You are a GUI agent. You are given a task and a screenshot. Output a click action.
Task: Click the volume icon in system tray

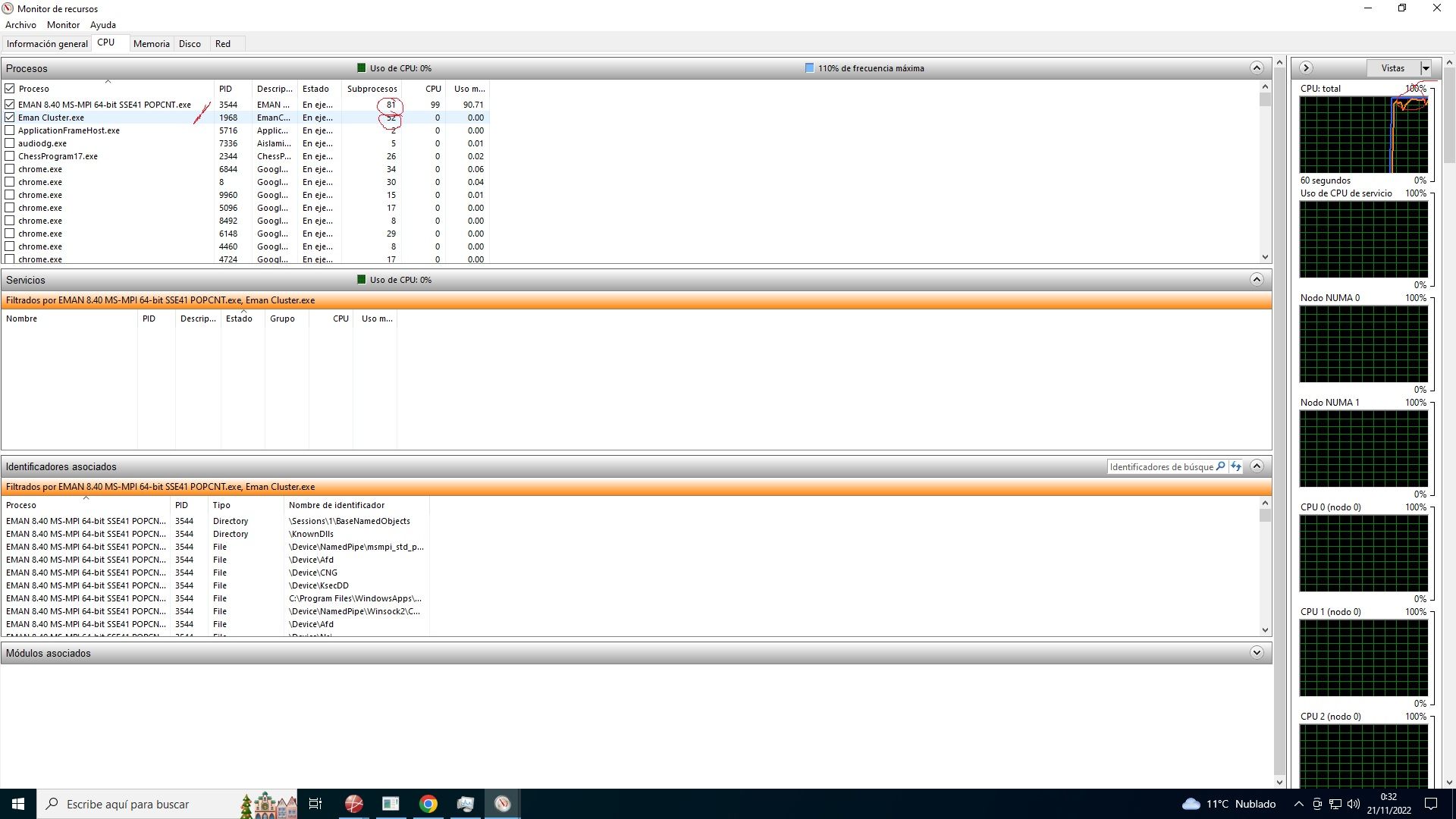1354,804
